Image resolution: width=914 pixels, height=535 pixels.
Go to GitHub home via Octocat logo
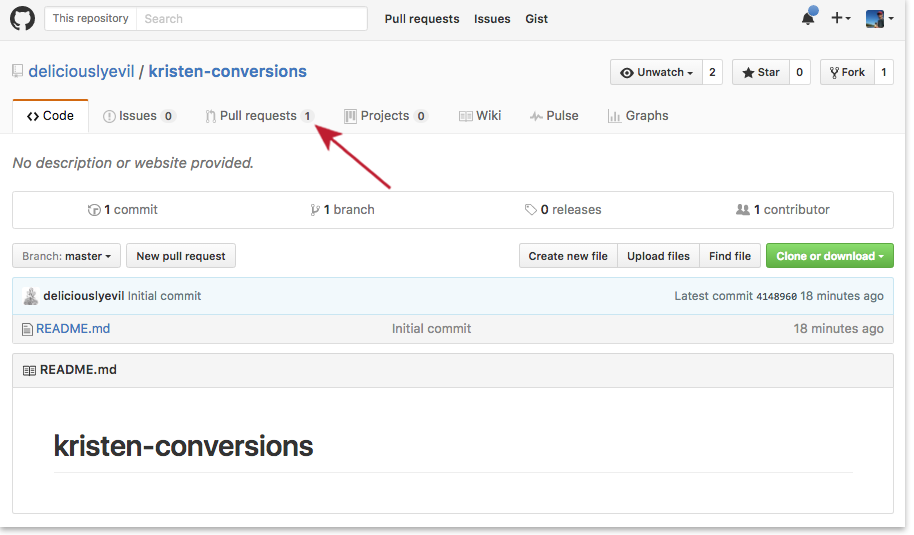[22, 19]
